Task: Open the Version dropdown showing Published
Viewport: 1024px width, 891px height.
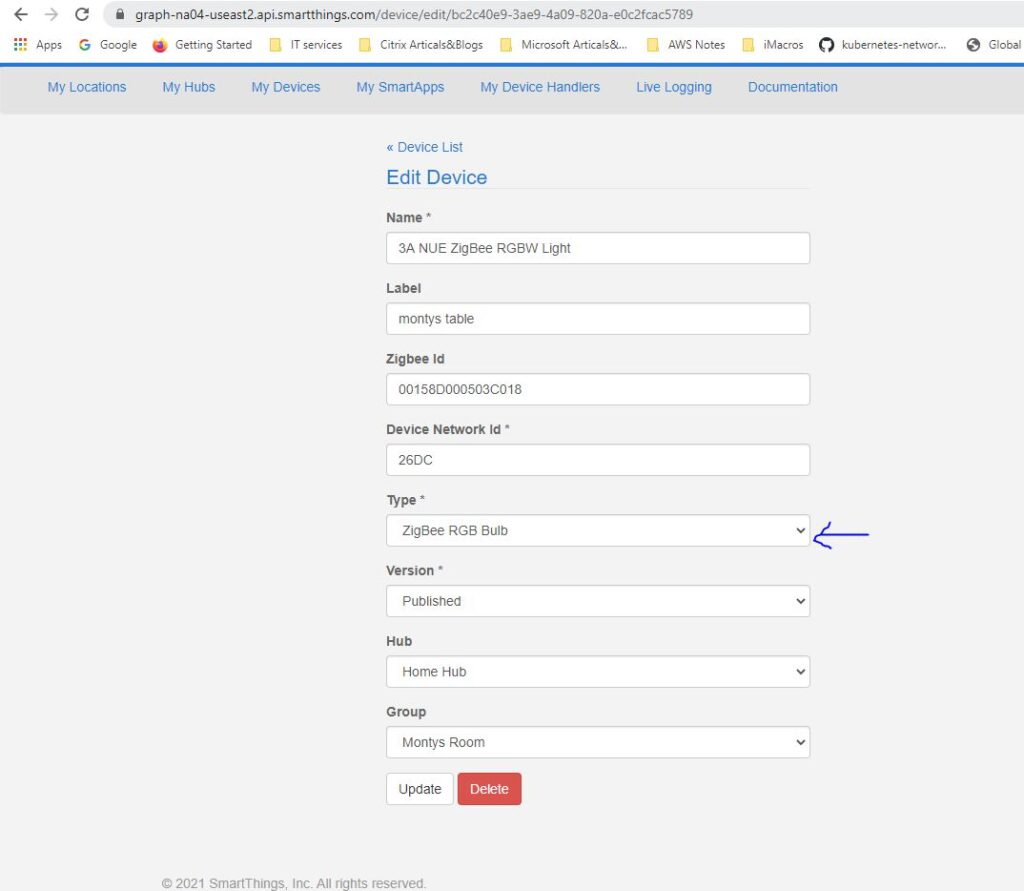Action: (x=598, y=601)
